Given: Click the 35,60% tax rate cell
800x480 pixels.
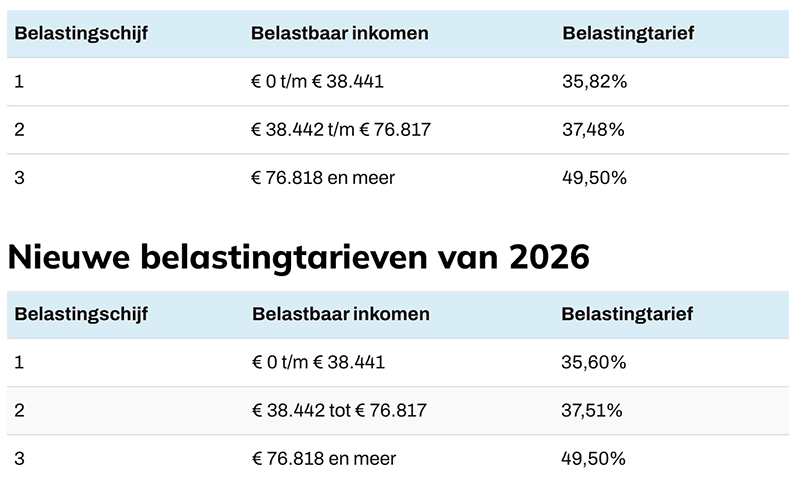Looking at the screenshot, I should [594, 363].
